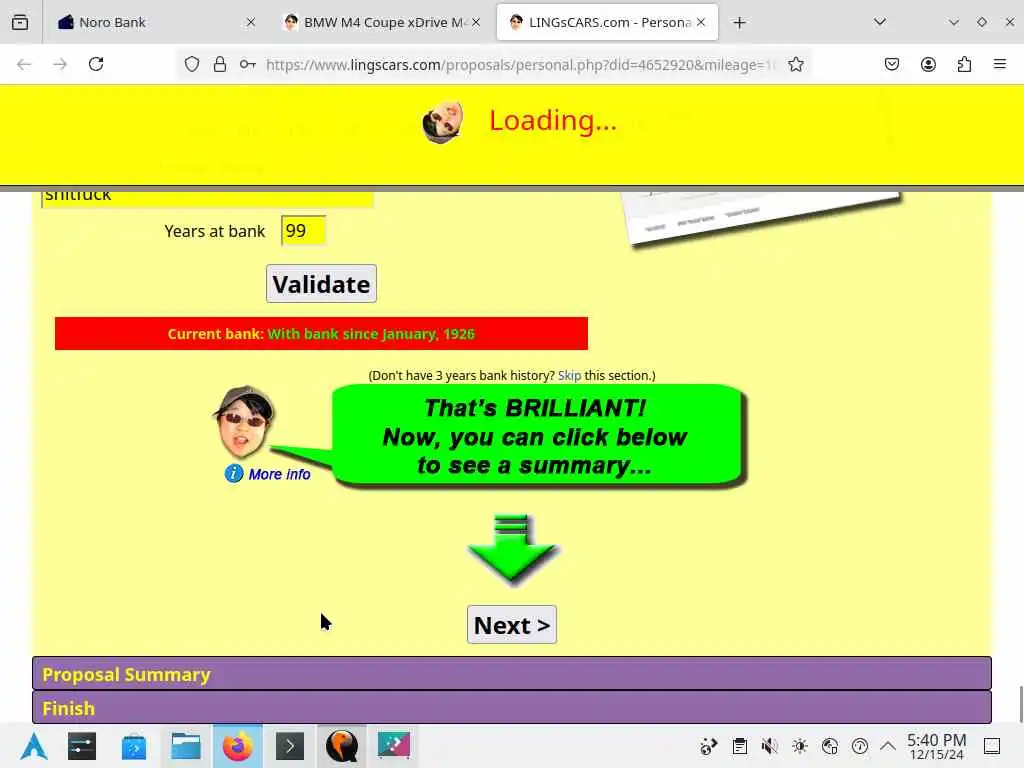This screenshot has width=1024, height=768.
Task: Click the red Current bank status bar
Action: coord(321,334)
